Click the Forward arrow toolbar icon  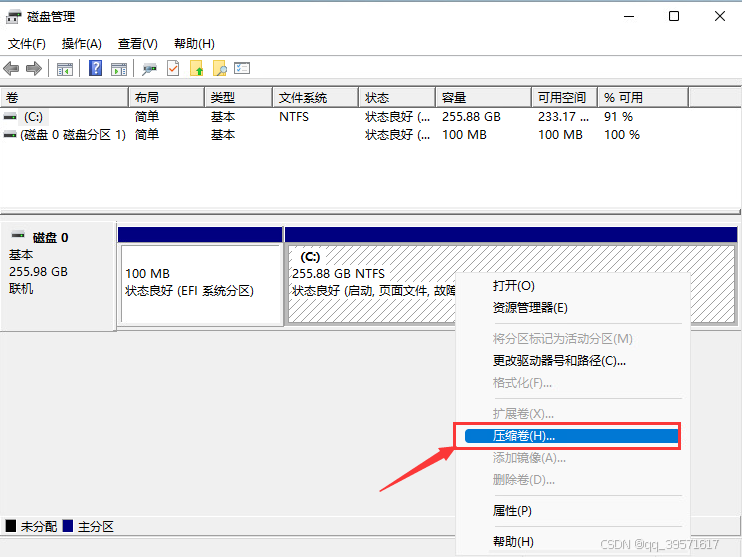point(34,69)
